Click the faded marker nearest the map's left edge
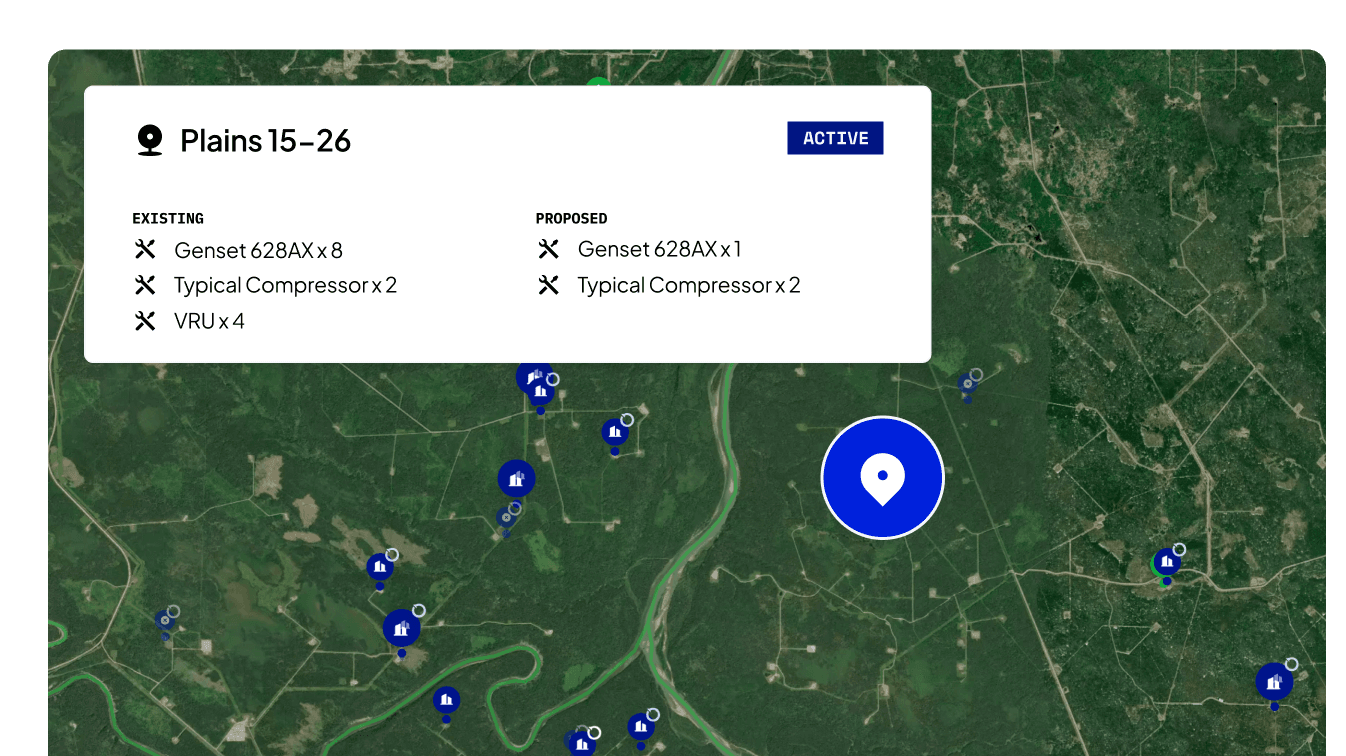The image size is (1346, 756). click(165, 620)
